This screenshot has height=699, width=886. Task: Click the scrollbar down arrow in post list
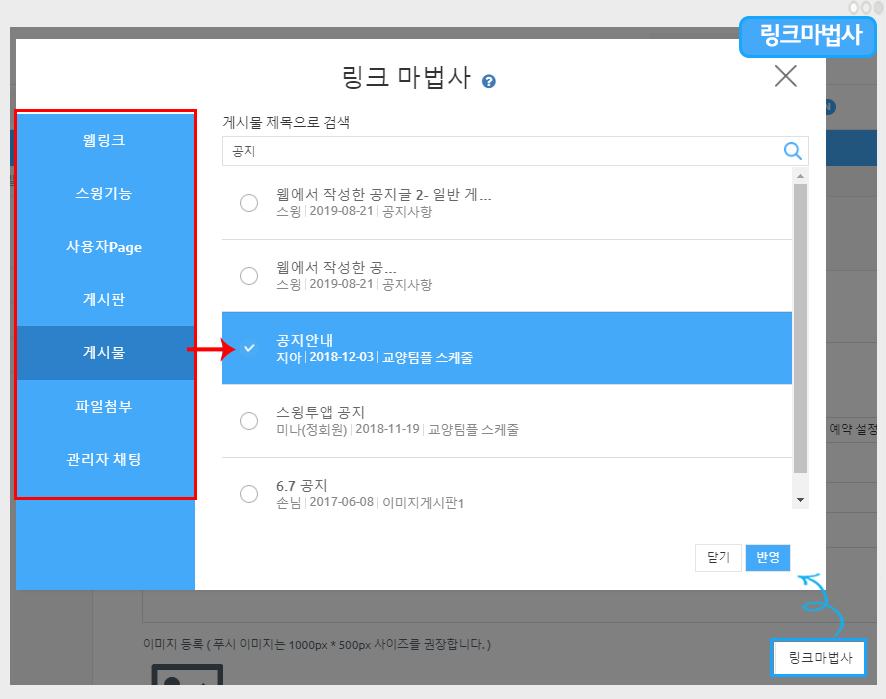[x=800, y=499]
